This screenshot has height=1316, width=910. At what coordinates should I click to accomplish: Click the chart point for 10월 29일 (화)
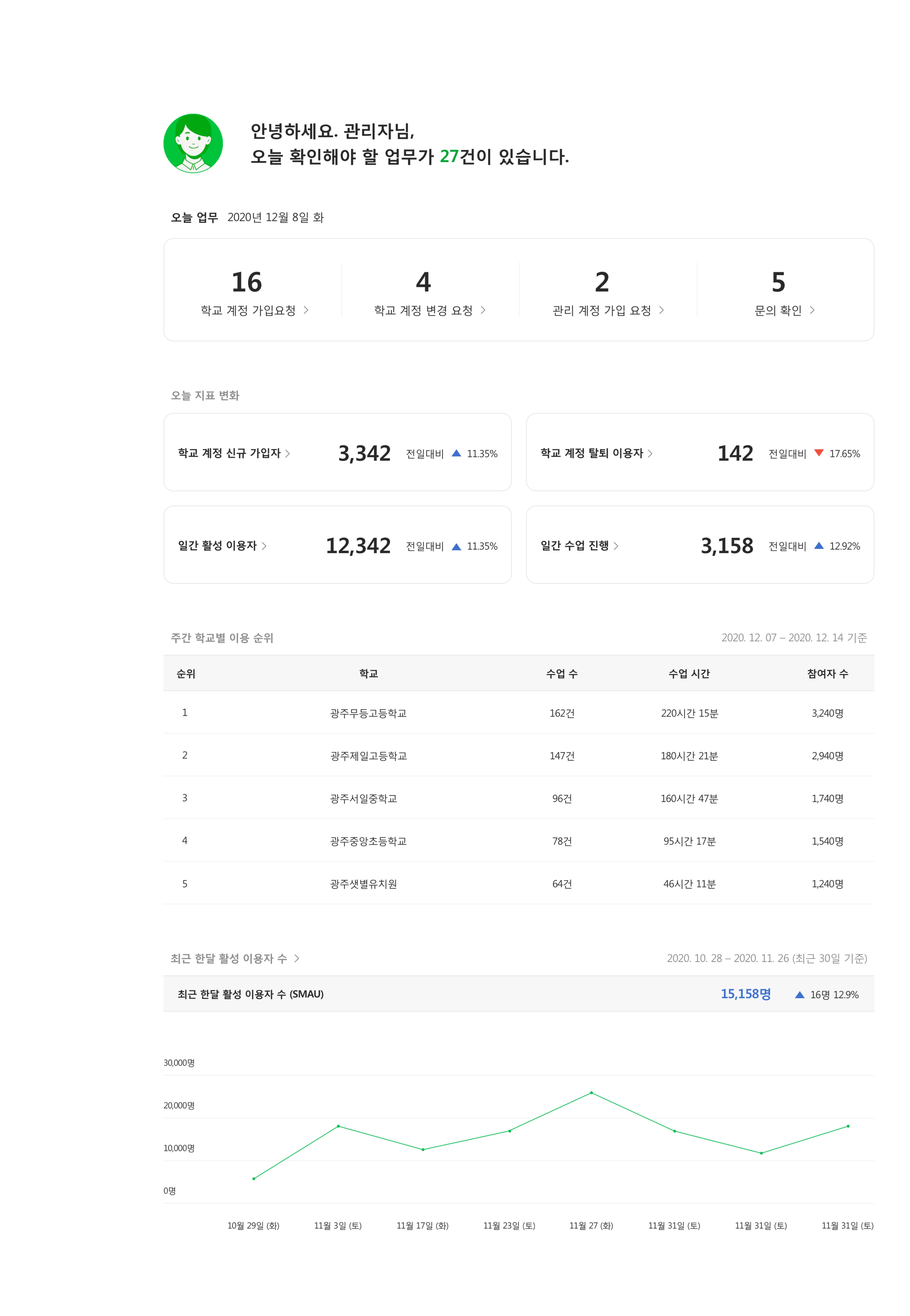(254, 1178)
